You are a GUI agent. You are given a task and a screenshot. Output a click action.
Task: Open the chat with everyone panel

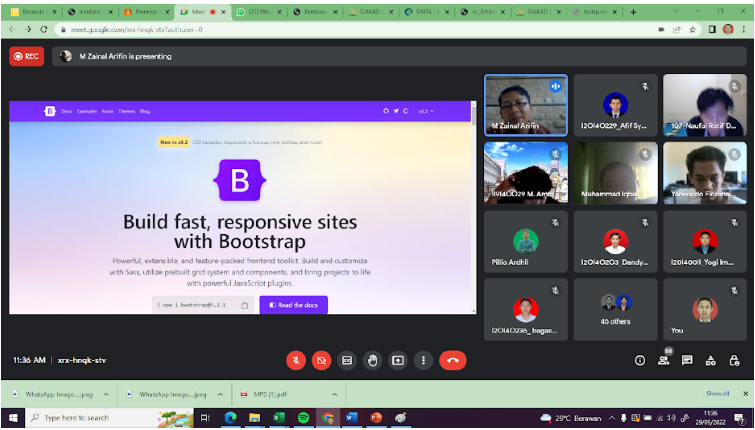(x=687, y=360)
